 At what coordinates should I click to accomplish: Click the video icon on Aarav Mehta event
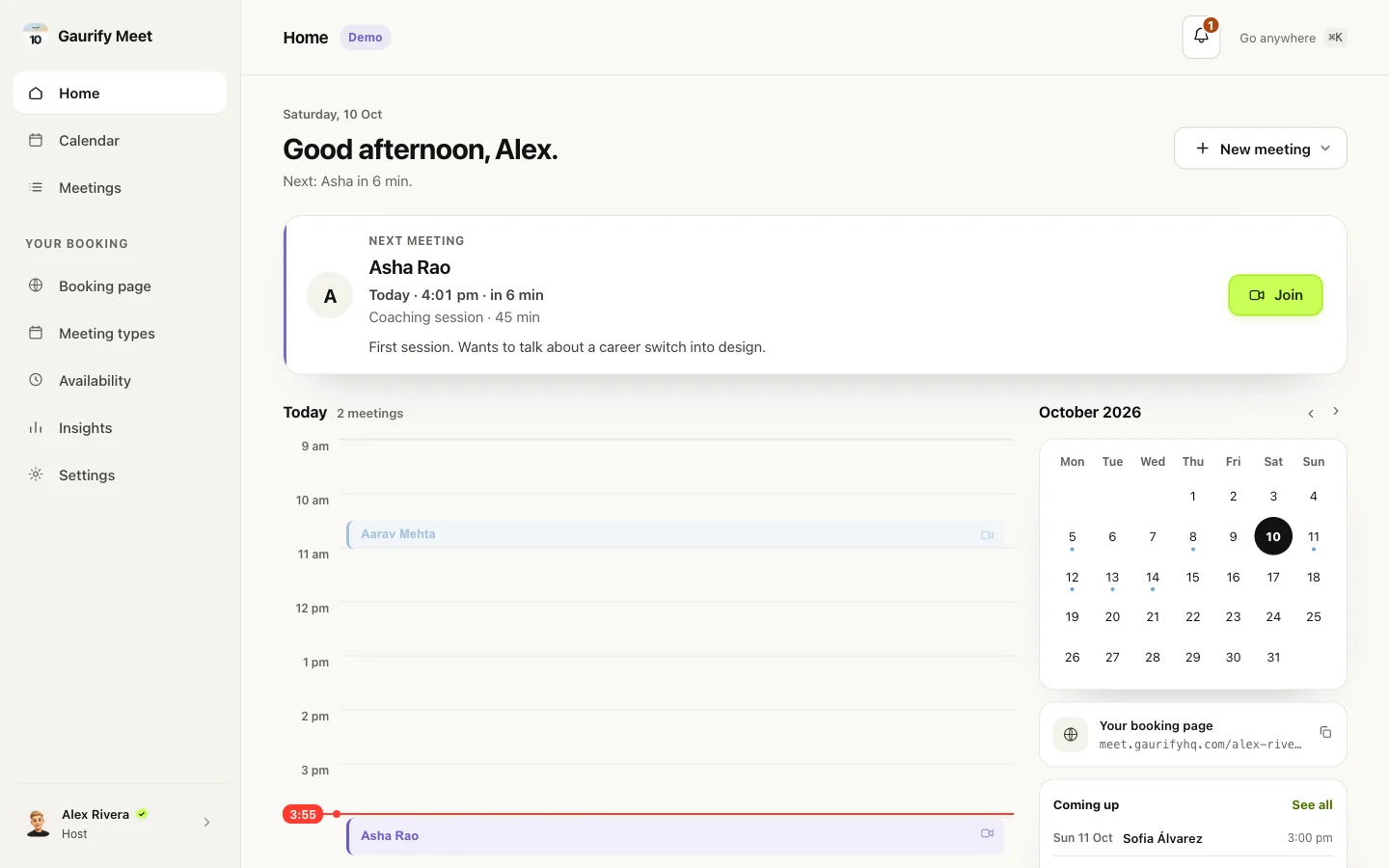(x=987, y=535)
